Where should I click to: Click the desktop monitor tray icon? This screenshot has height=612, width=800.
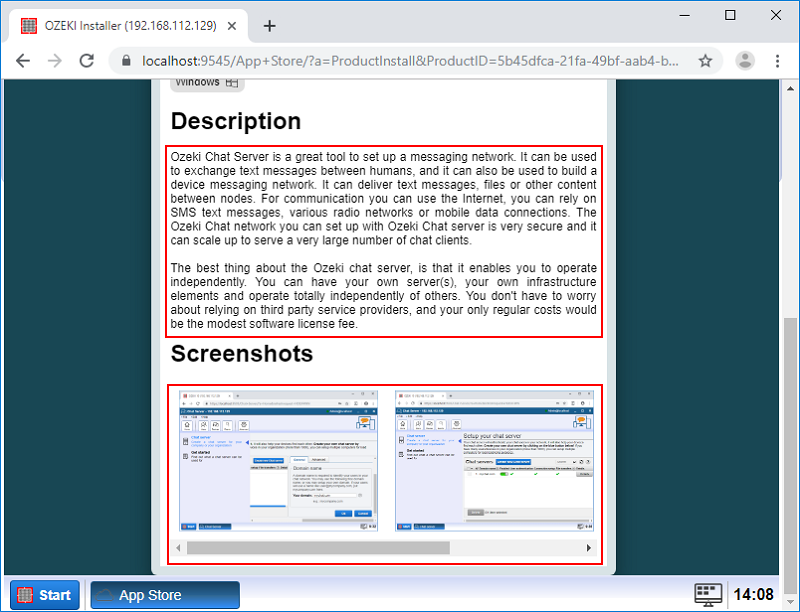708,595
